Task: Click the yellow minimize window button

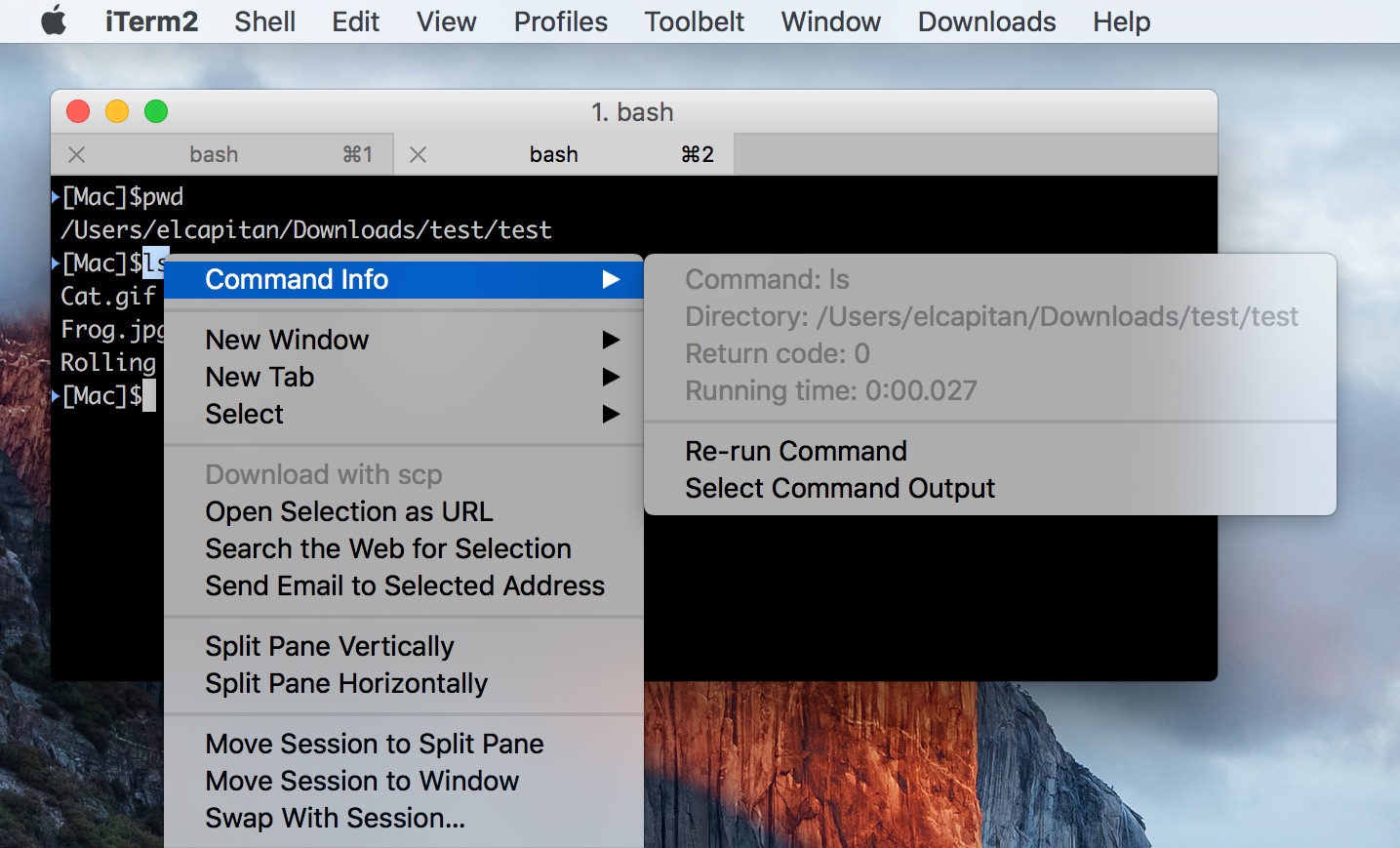Action: [117, 111]
